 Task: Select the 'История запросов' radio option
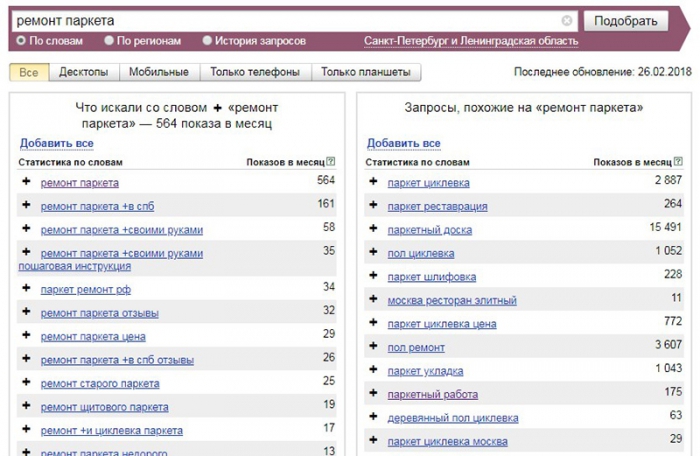207,41
